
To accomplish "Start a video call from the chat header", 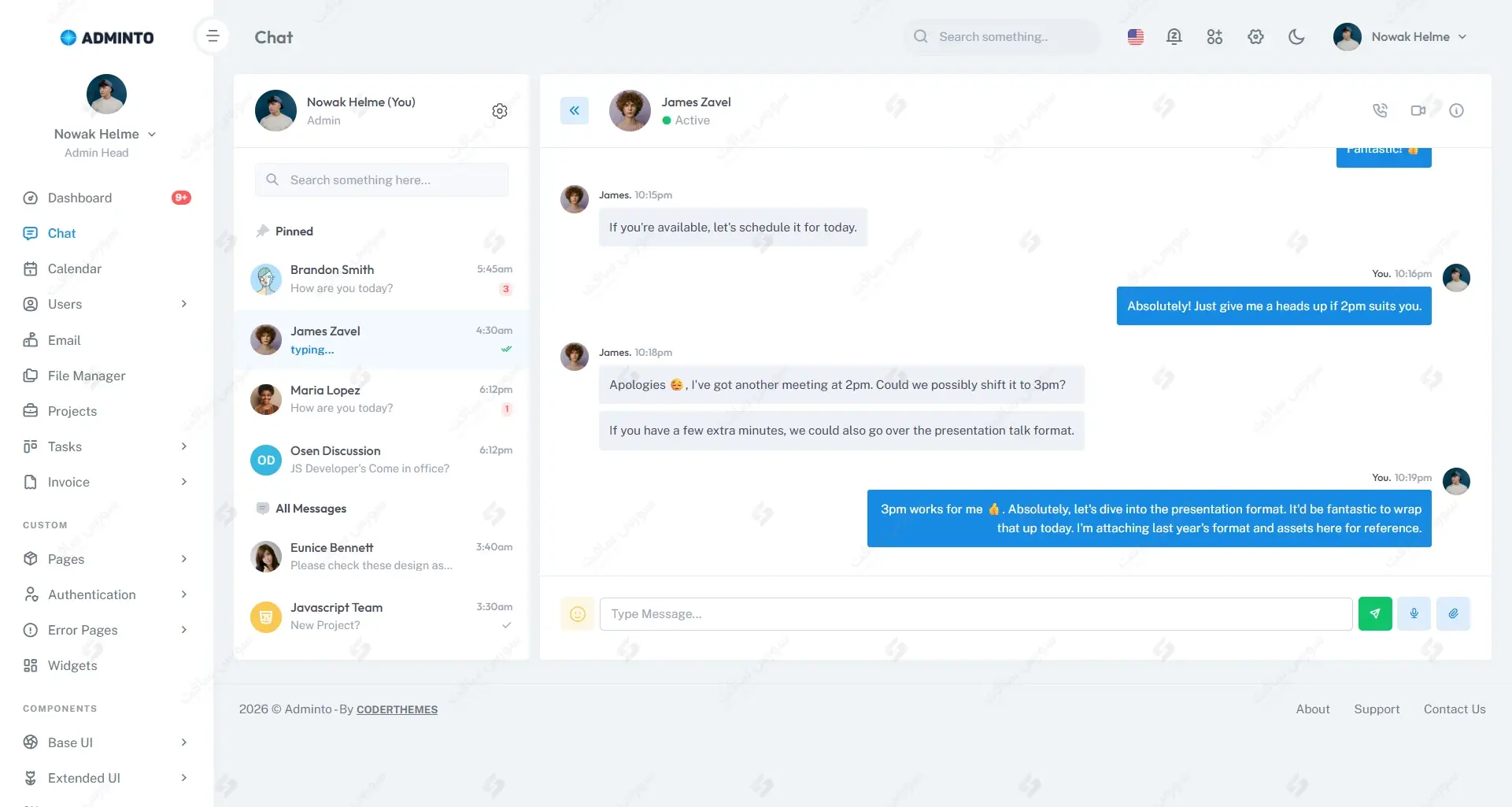I will point(1418,111).
